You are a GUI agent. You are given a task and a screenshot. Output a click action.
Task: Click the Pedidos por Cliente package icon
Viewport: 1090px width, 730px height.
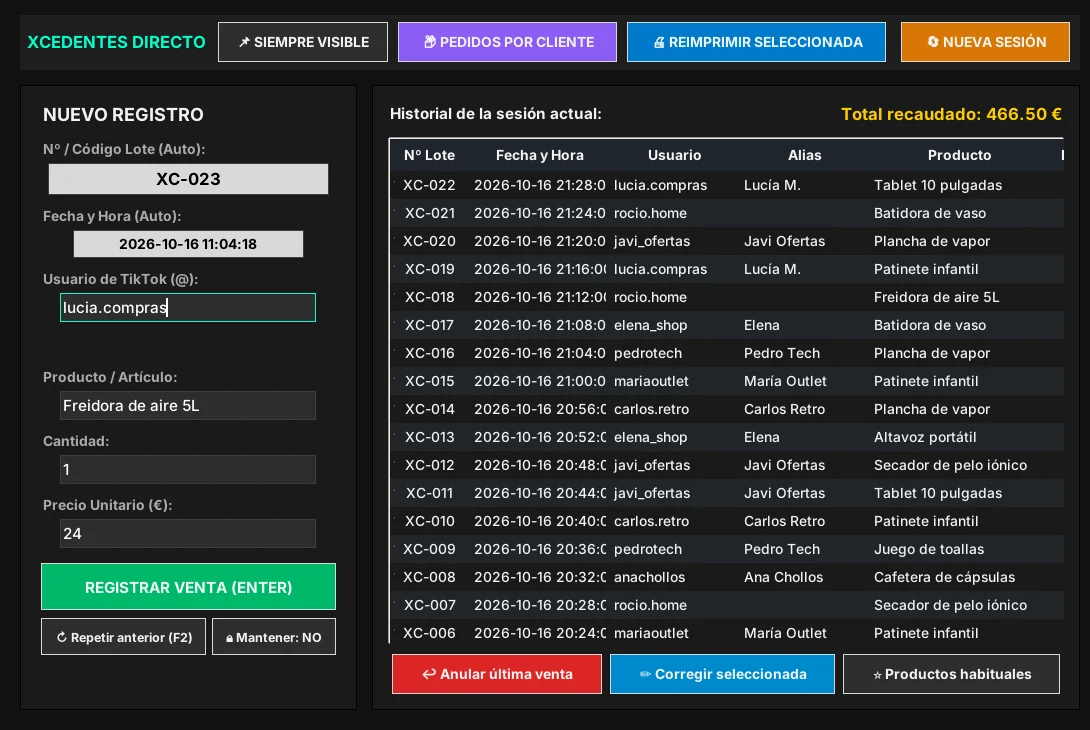coord(430,42)
